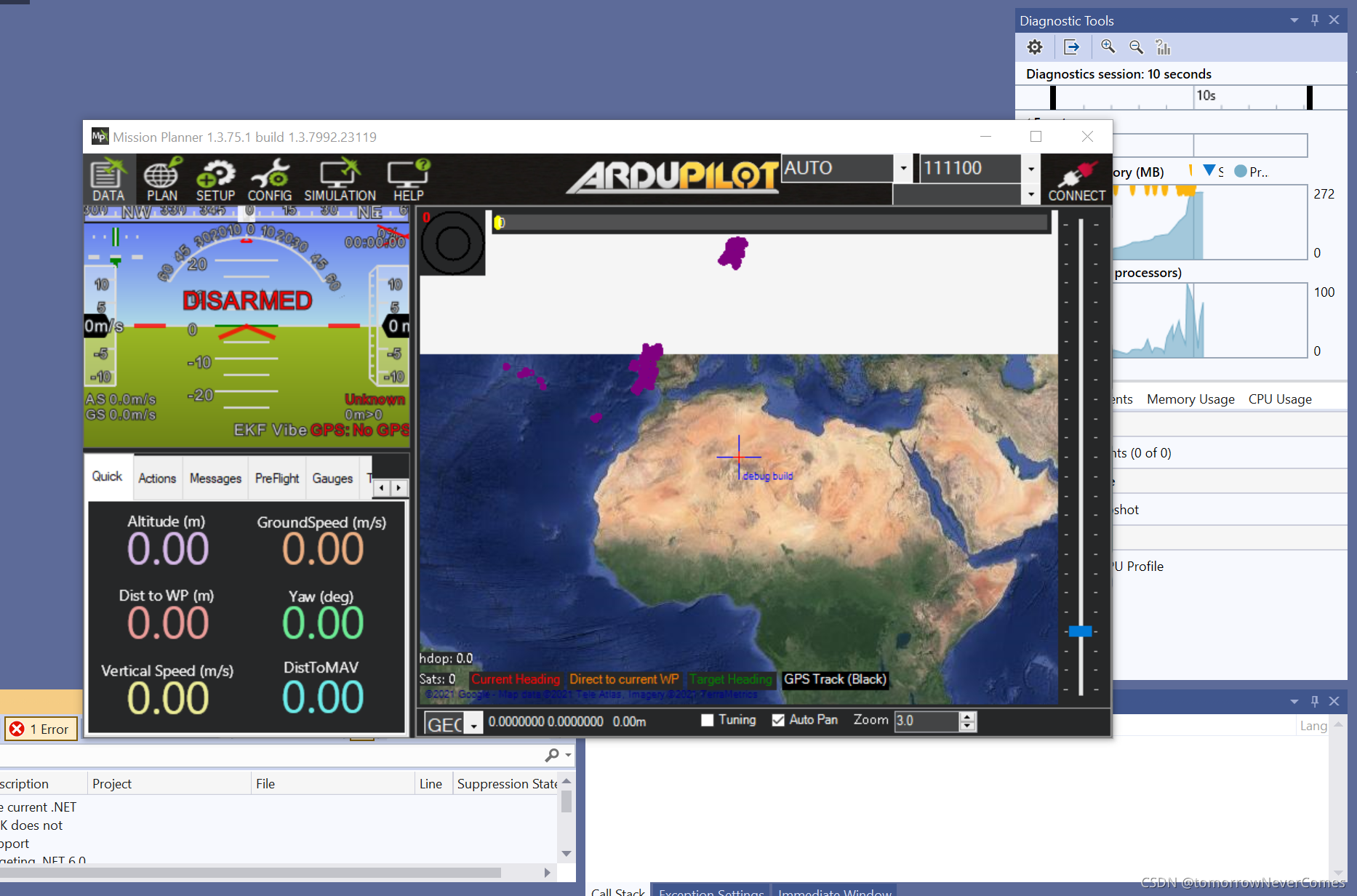Open lower right panel window options dropdown
1357x896 pixels.
pyautogui.click(x=1294, y=701)
